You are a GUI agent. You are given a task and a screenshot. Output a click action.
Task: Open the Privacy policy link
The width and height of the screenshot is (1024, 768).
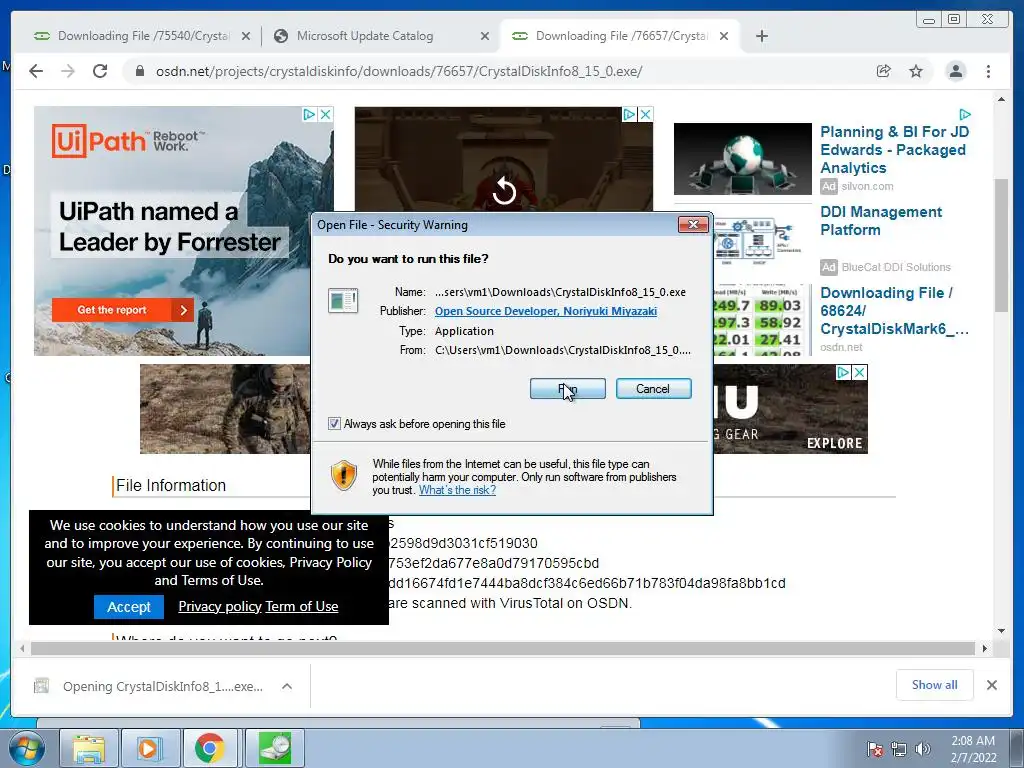220,607
